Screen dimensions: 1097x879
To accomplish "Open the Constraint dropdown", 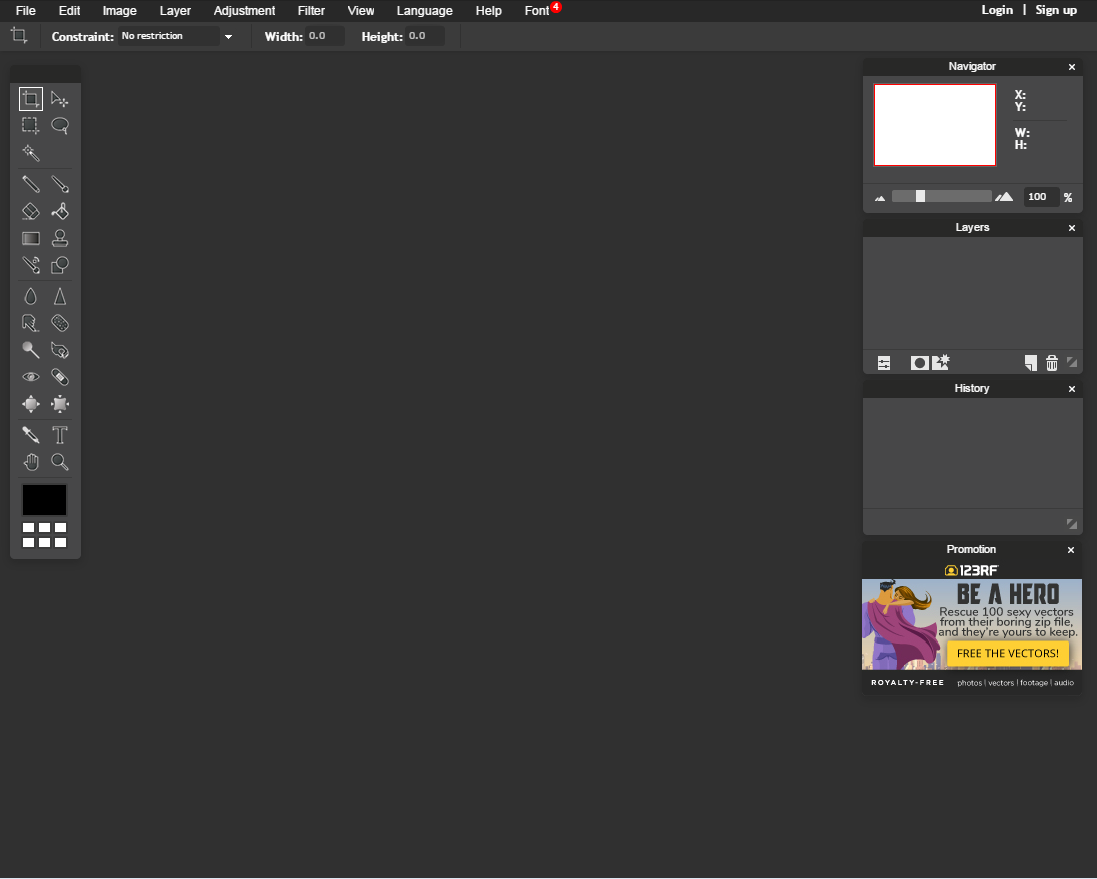I will (x=176, y=36).
